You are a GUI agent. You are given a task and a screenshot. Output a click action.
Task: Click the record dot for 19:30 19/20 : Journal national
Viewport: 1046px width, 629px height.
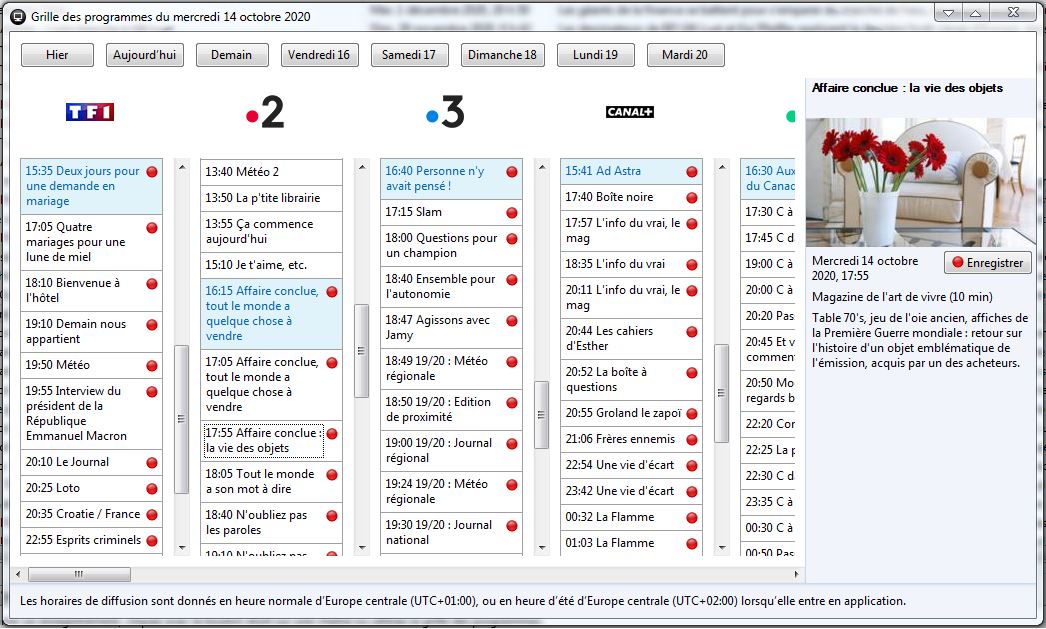pyautogui.click(x=512, y=526)
